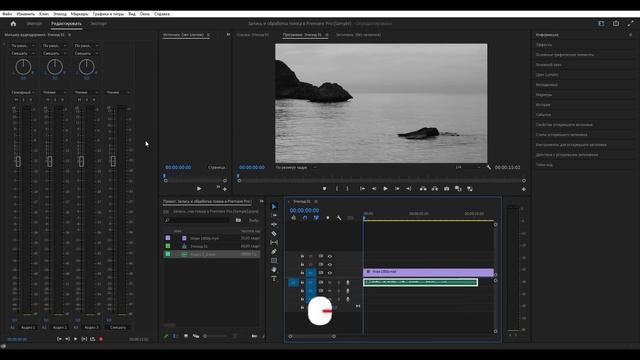Play the sequence in Program monitor
Image resolution: width=640 pixels, height=360 pixels.
tap(385, 189)
